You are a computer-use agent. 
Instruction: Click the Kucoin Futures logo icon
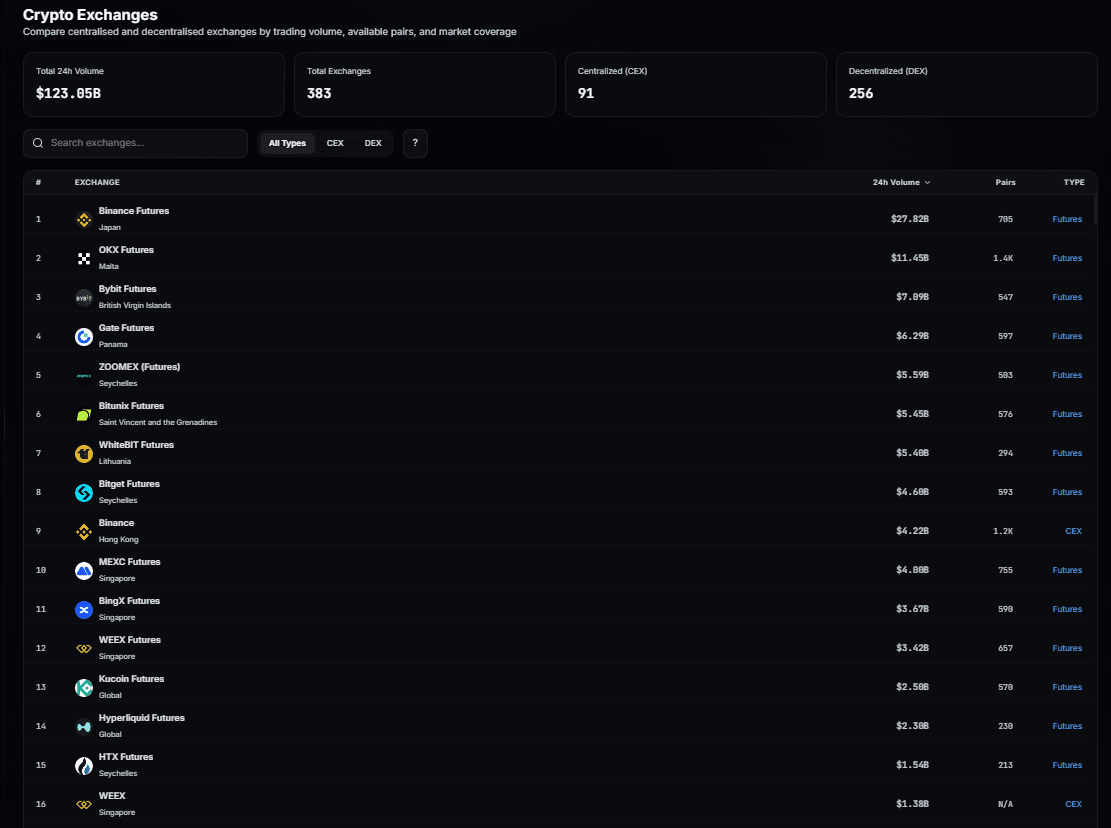[x=84, y=687]
